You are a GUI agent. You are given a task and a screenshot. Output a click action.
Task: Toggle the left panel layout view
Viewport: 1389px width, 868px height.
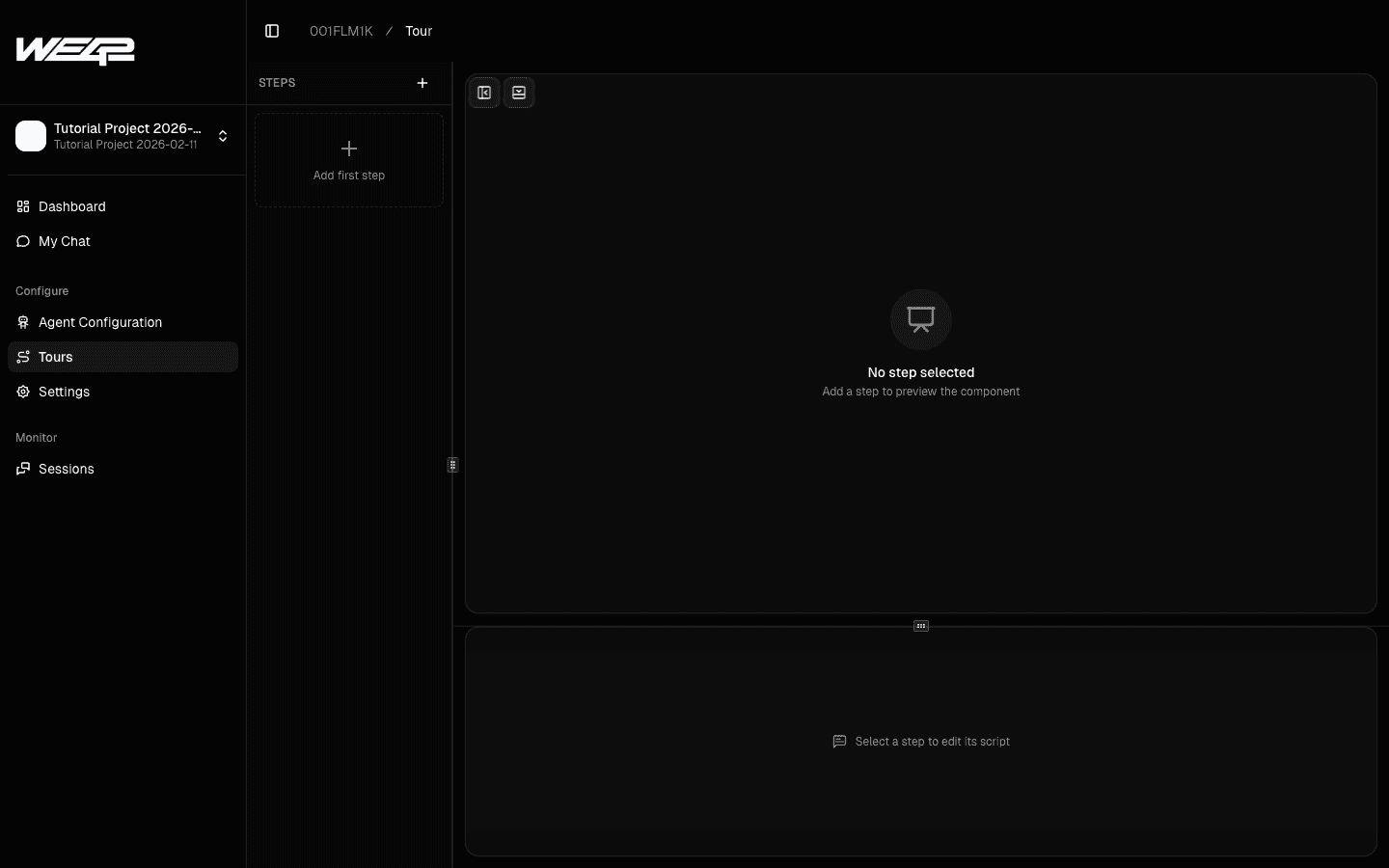pyautogui.click(x=483, y=93)
